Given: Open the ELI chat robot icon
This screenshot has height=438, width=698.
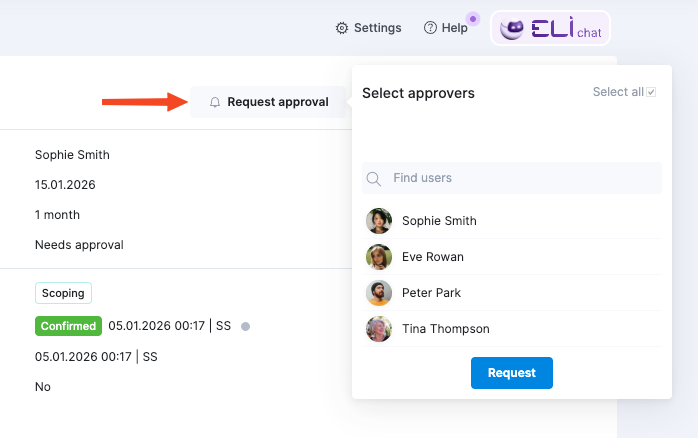Looking at the screenshot, I should [x=511, y=29].
